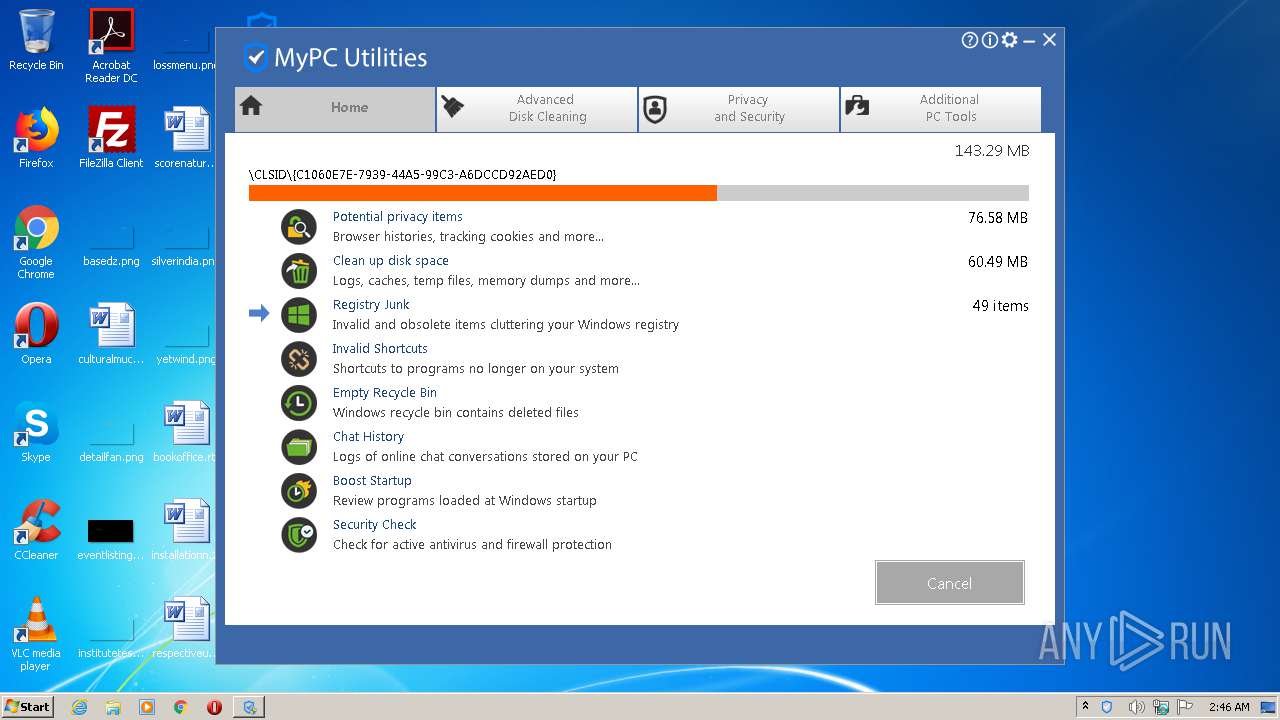Click the Potential privacy items icon
Viewport: 1280px width, 720px height.
pos(298,227)
